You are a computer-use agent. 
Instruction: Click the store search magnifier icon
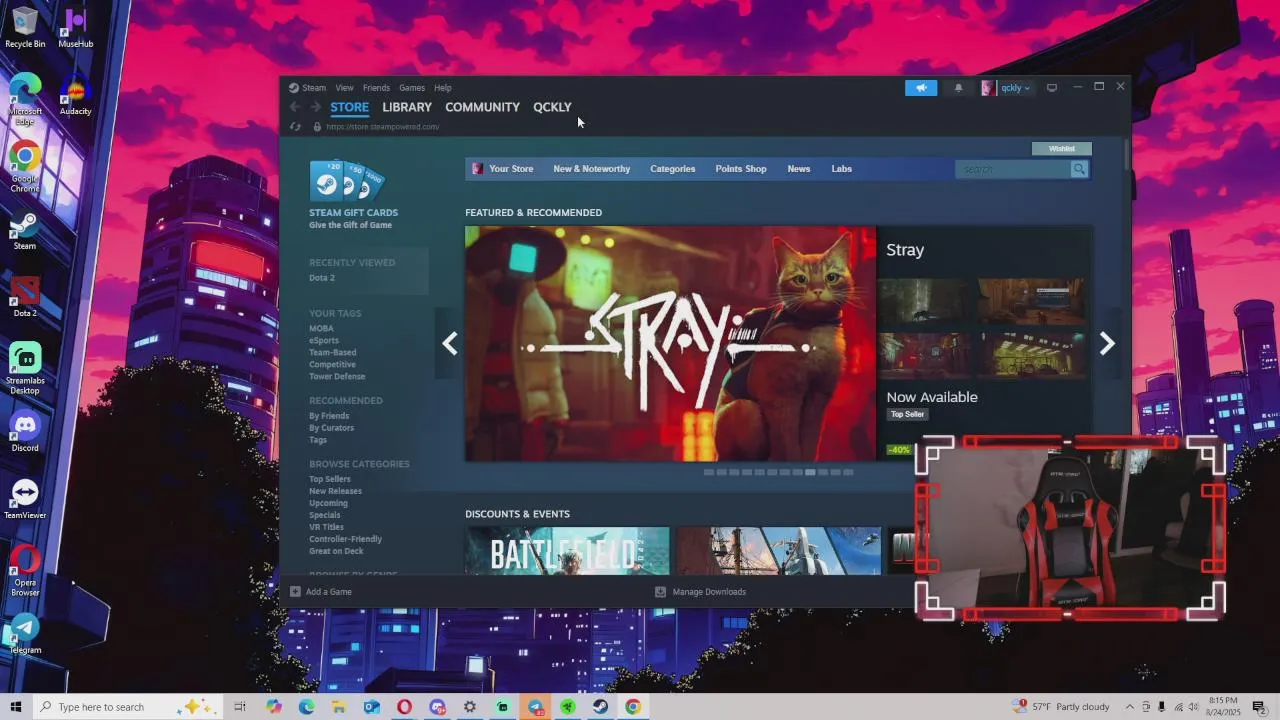(x=1079, y=169)
